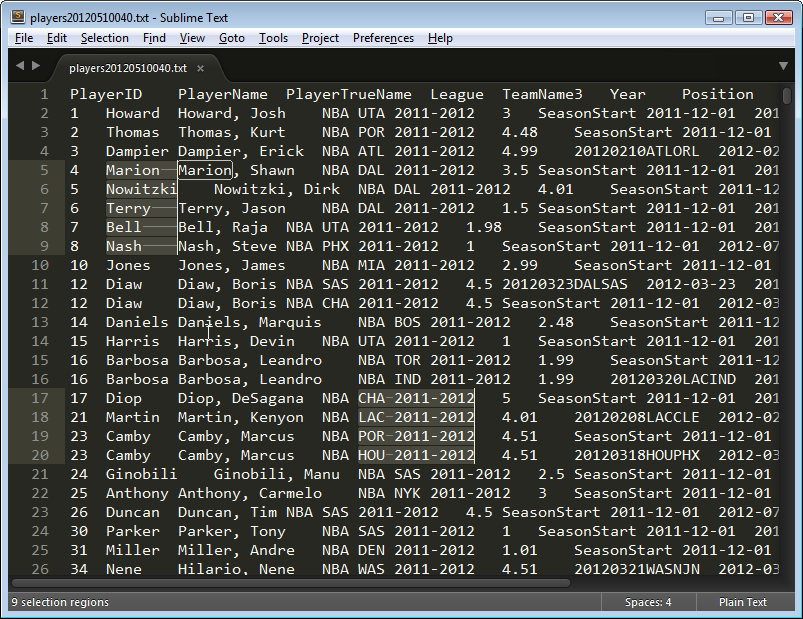Open the Project menu
The image size is (803, 619).
(x=320, y=38)
